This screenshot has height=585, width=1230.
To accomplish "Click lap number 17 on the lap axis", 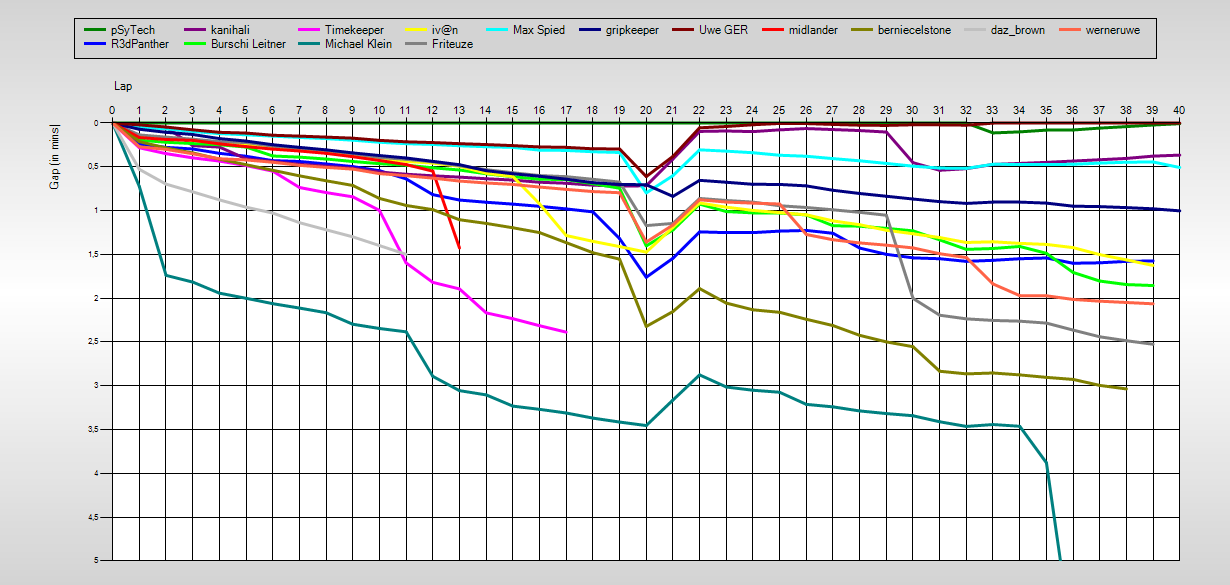I will pyautogui.click(x=566, y=111).
